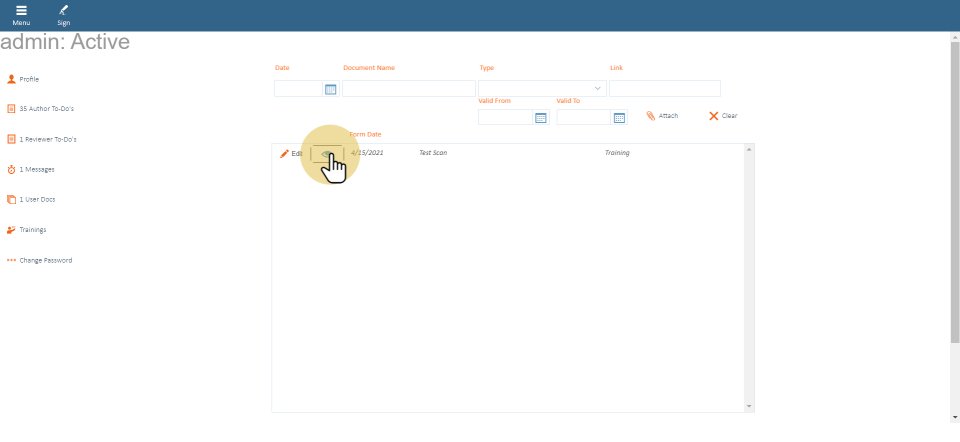Click the Clear X icon

click(714, 116)
